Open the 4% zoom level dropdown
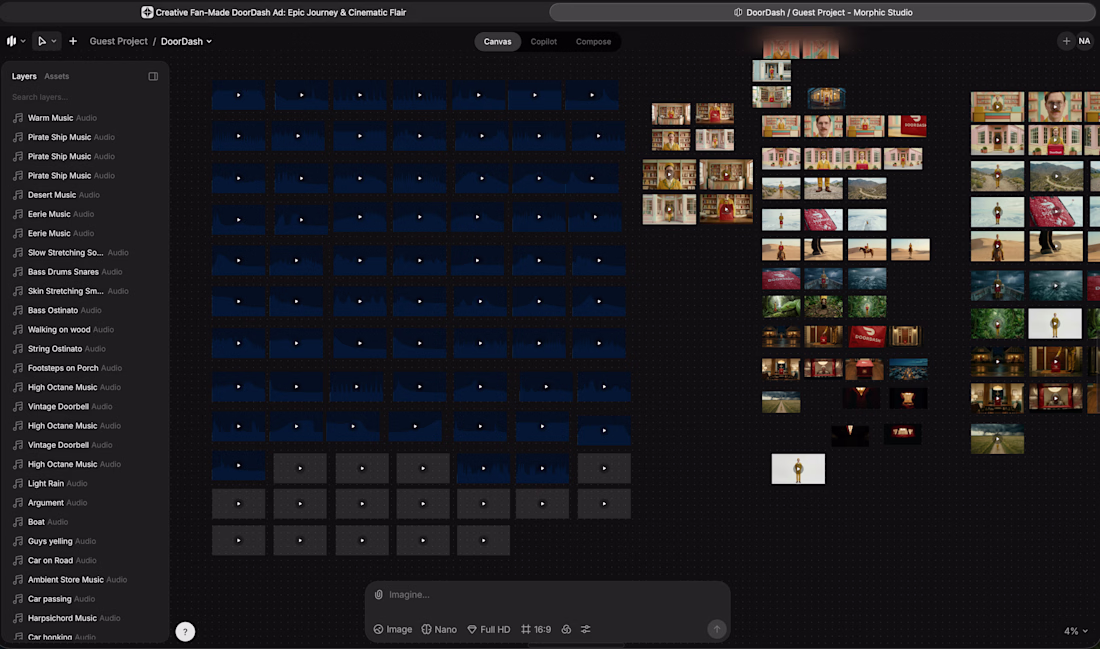The height and width of the screenshot is (649, 1100). (x=1075, y=631)
